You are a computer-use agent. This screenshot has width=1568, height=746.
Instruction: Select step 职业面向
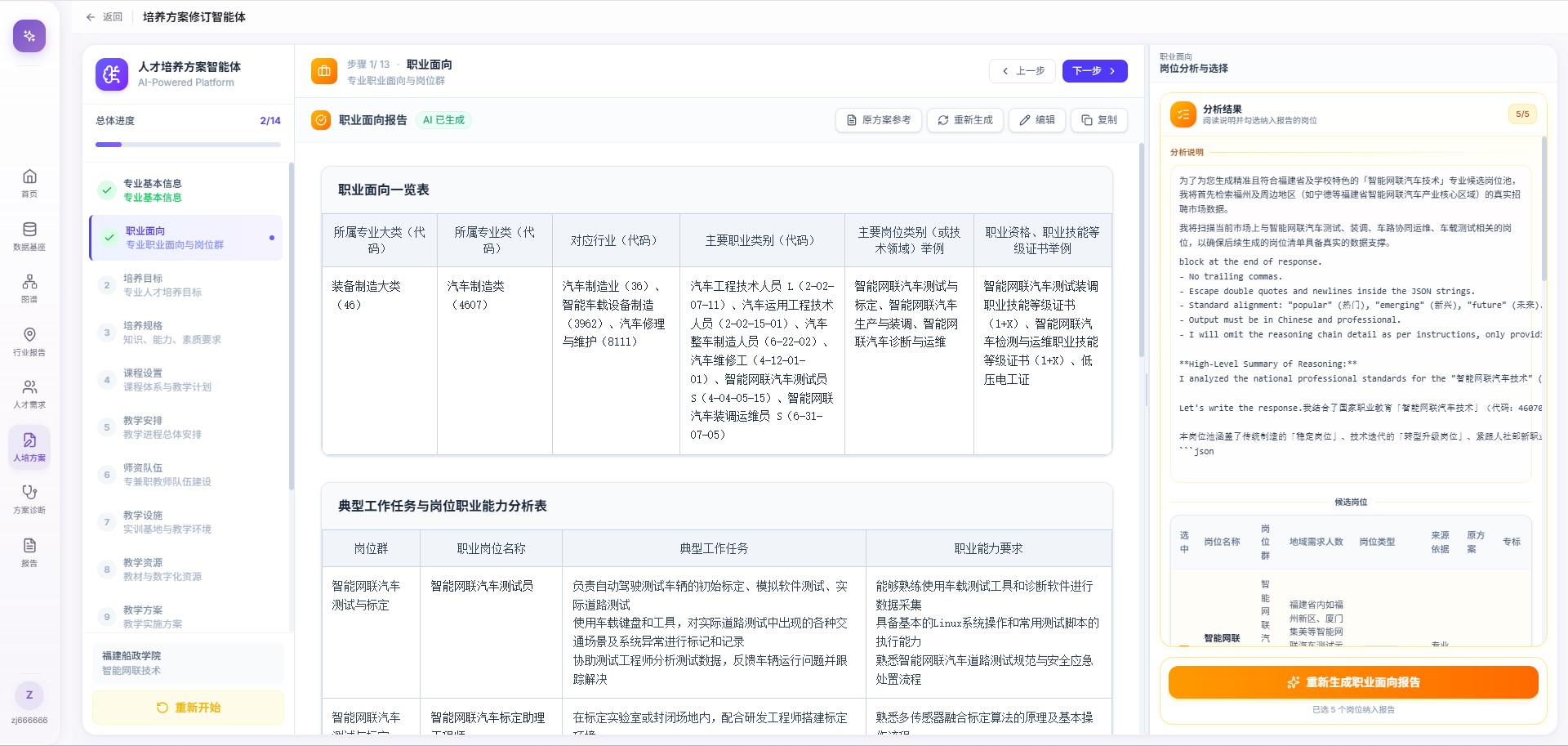(186, 238)
